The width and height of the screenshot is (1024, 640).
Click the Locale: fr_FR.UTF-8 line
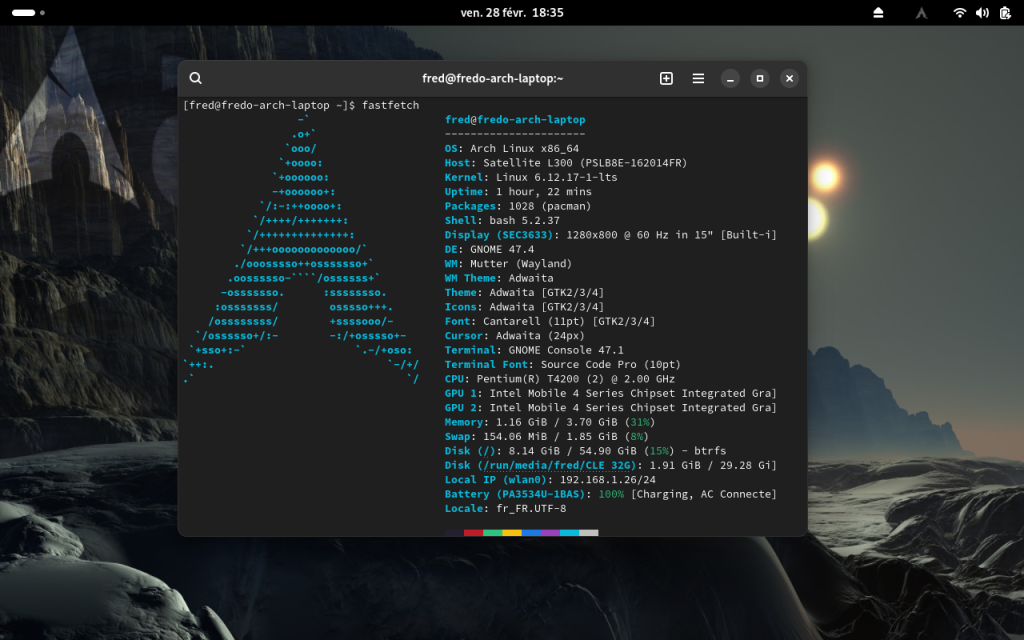pyautogui.click(x=505, y=507)
